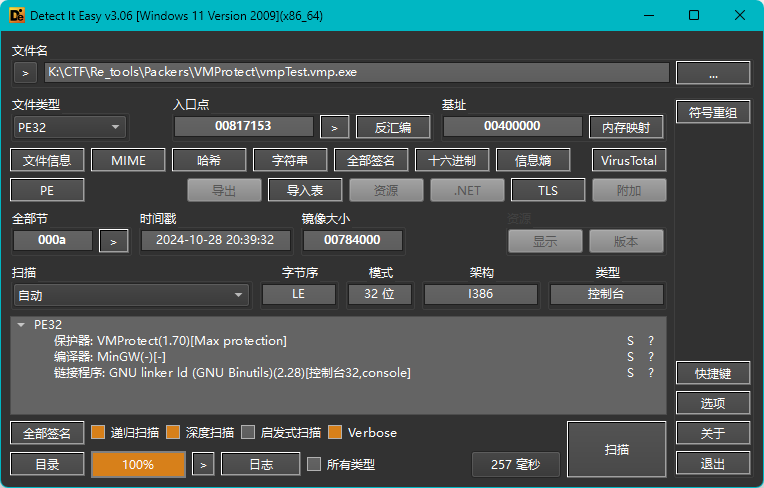Click the 100% progress bar
This screenshot has width=764, height=488.
click(x=138, y=464)
